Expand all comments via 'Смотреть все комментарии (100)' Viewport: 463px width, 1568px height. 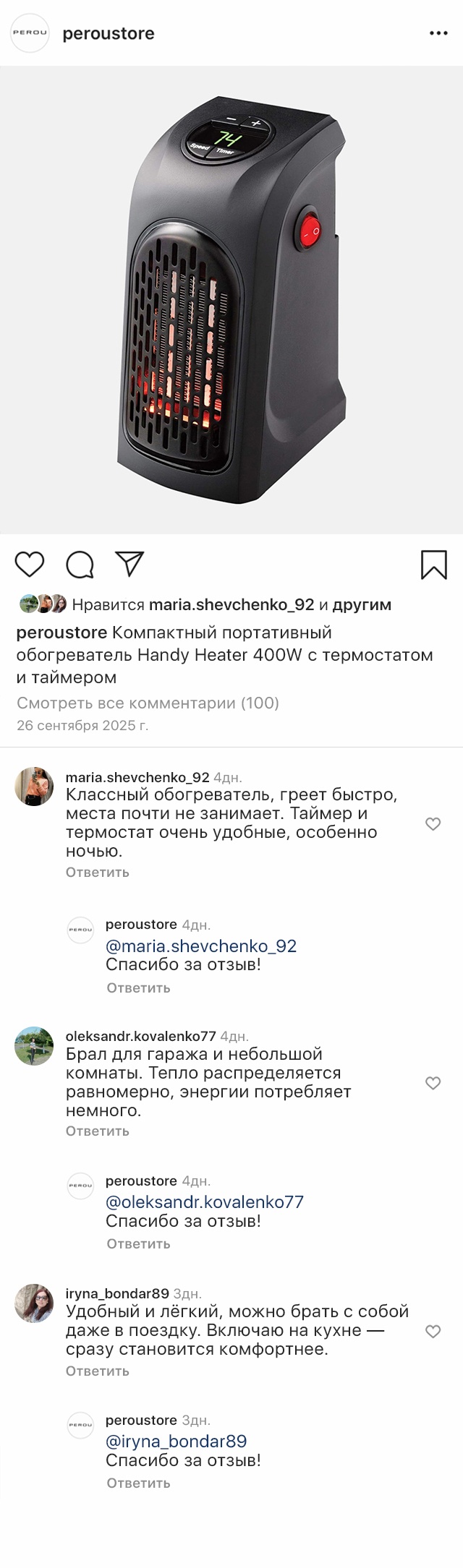[148, 703]
